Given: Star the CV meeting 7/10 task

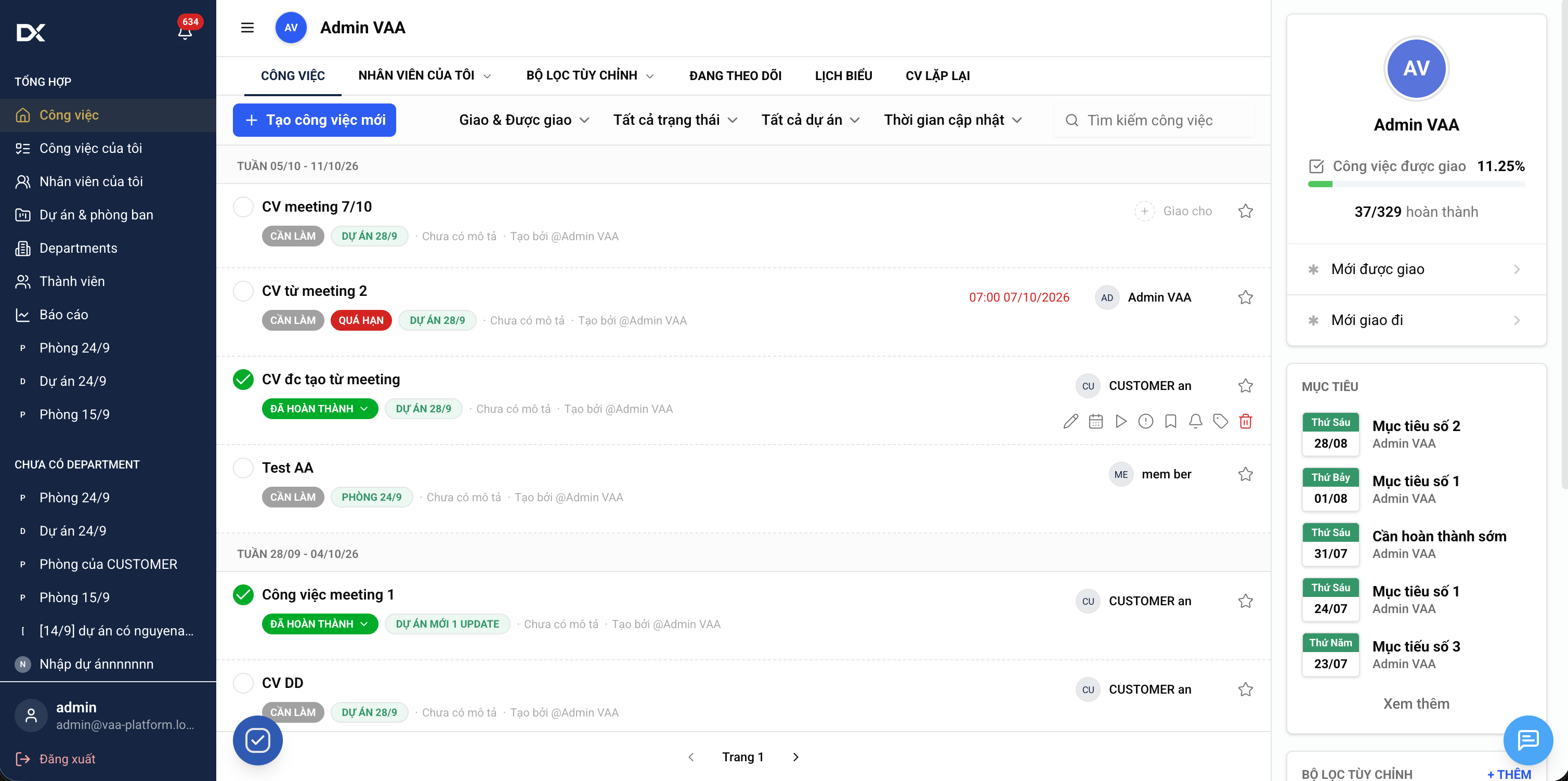Looking at the screenshot, I should 1245,211.
